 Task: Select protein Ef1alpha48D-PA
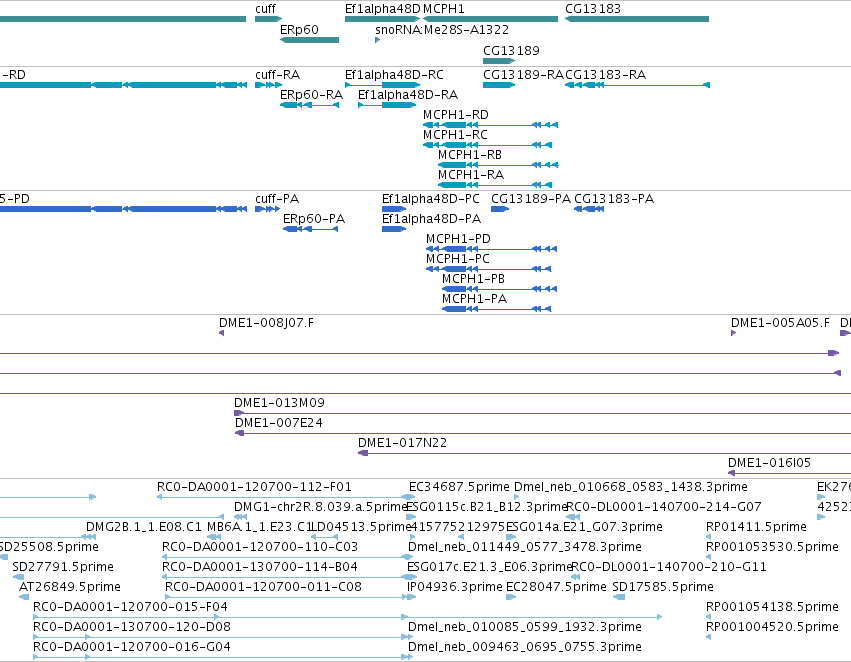(x=394, y=229)
